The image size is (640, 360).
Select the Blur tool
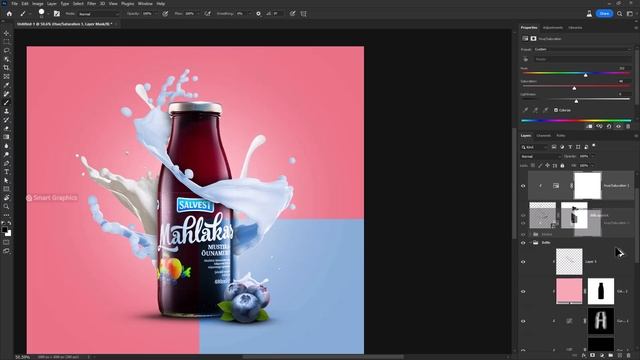click(x=6, y=146)
